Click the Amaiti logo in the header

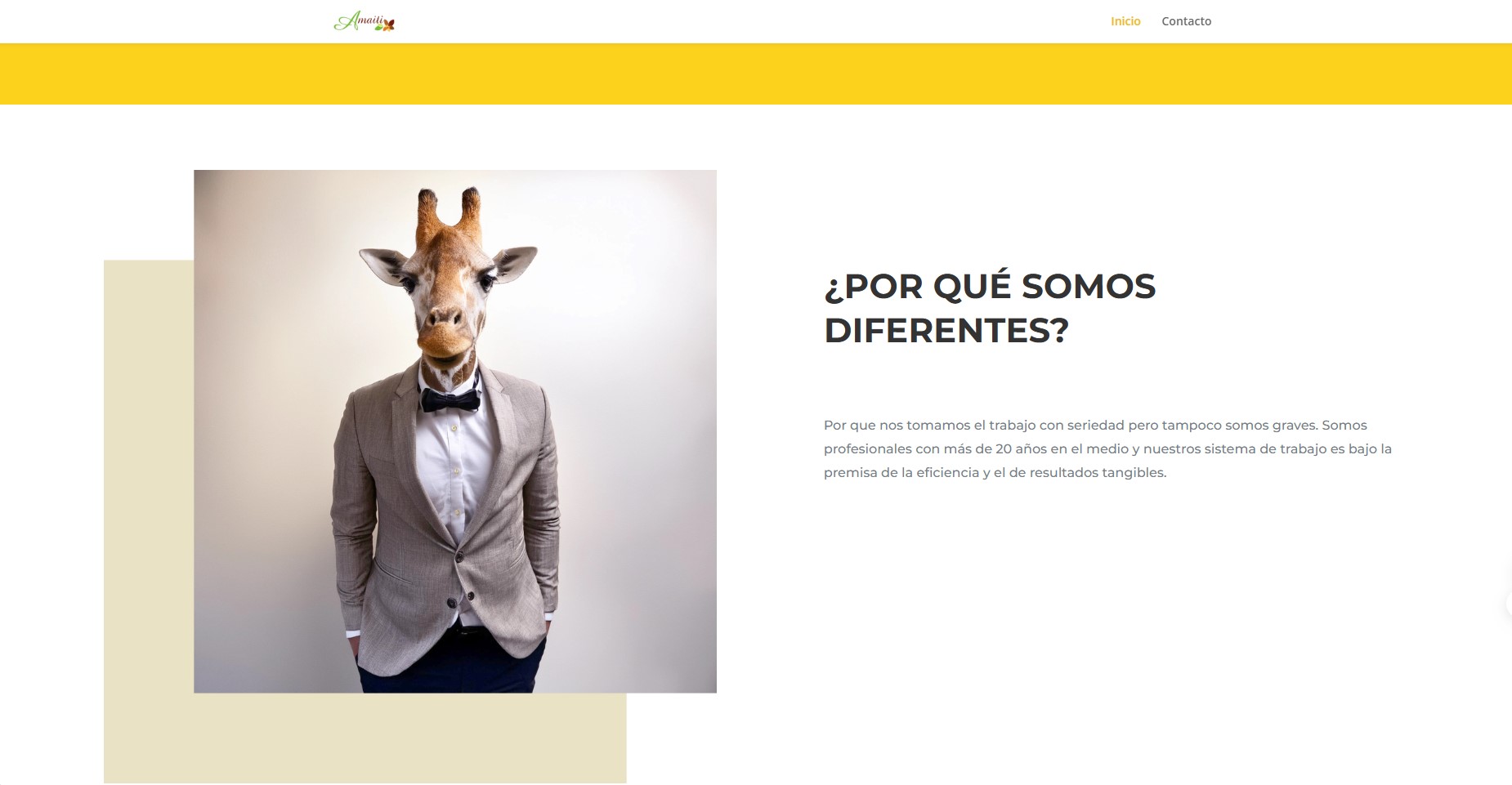tap(364, 21)
